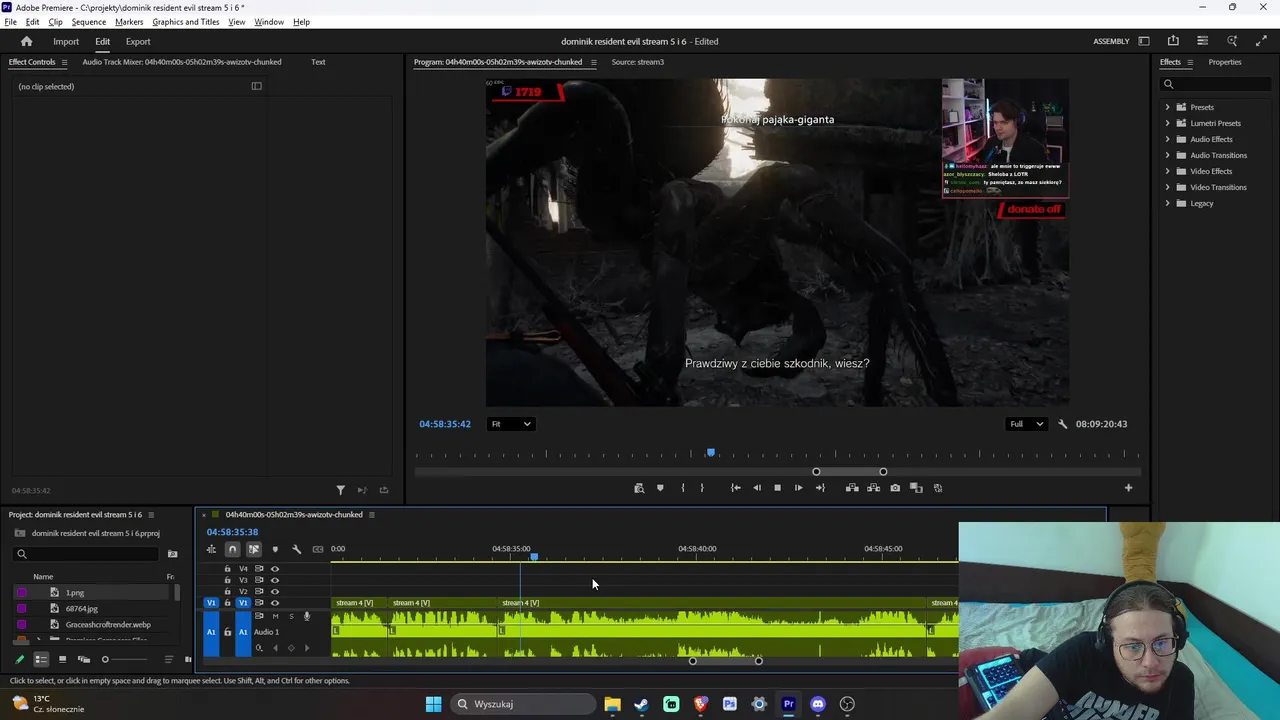
Task: Stop playback in the program monitor
Action: [777, 488]
